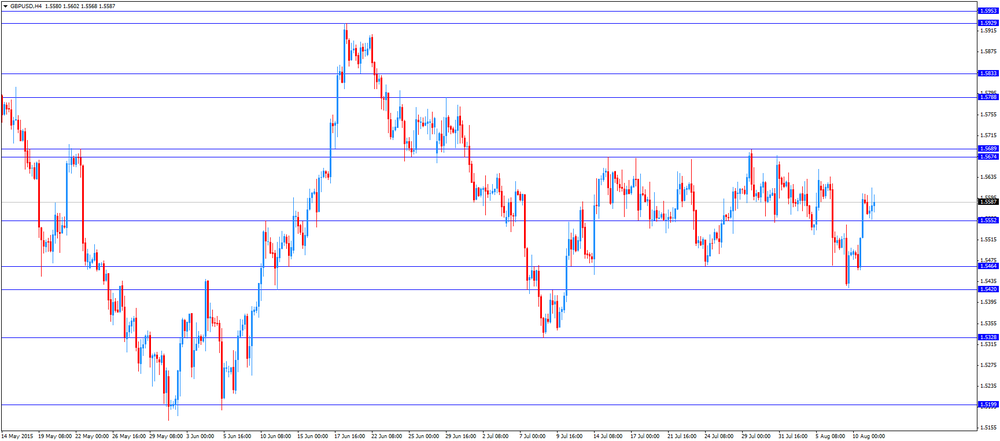Click the triangle next to GBPUSD,H4

(x=4, y=5)
